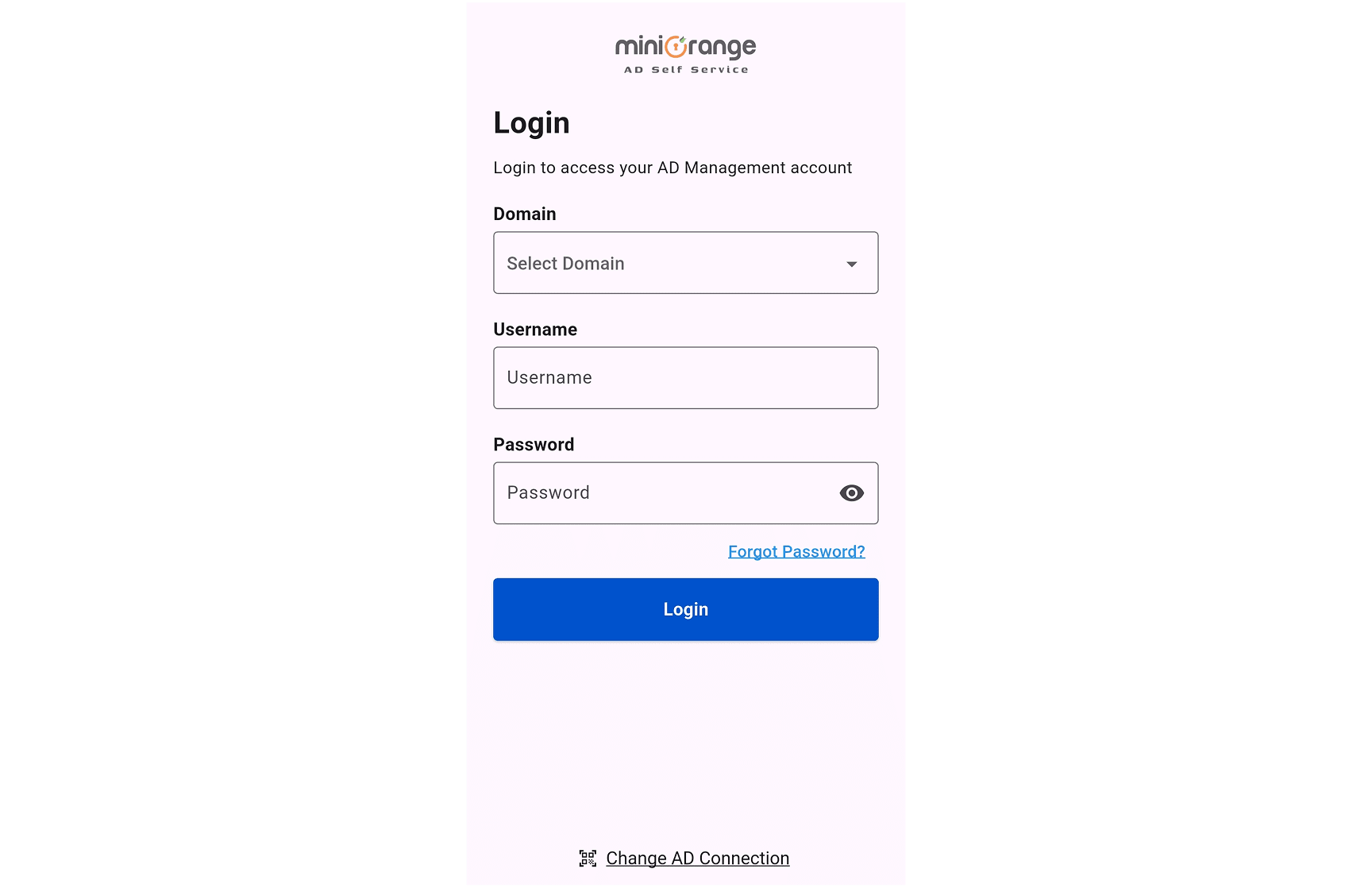Click the dropdown arrow on Select Domain

[851, 263]
